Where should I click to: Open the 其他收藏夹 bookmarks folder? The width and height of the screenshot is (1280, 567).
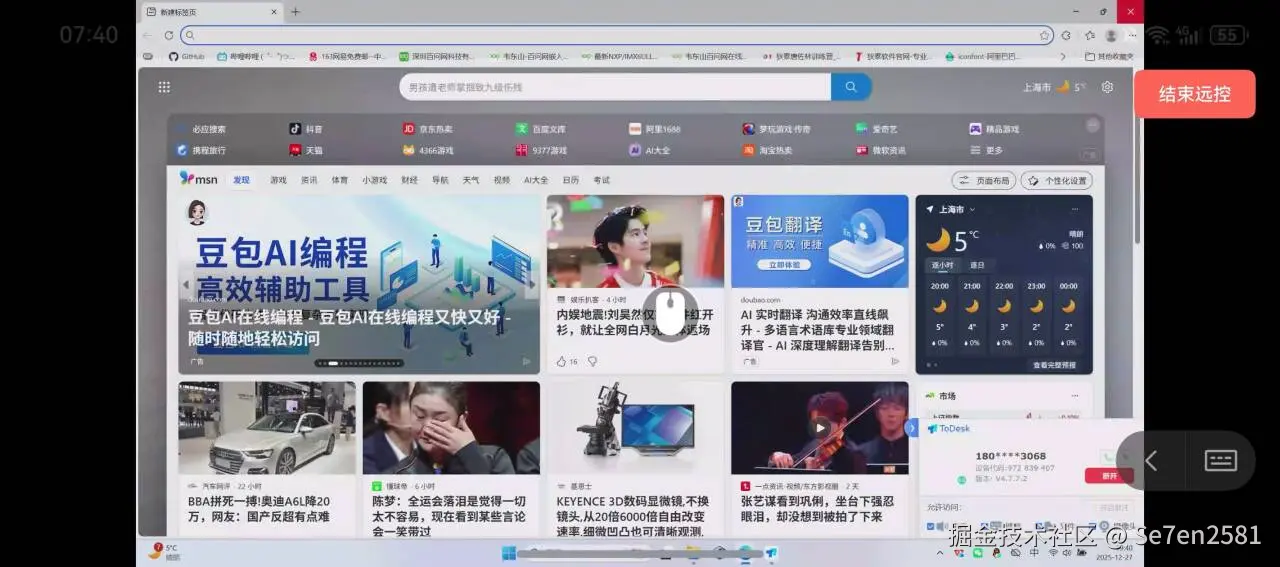[x=1109, y=57]
